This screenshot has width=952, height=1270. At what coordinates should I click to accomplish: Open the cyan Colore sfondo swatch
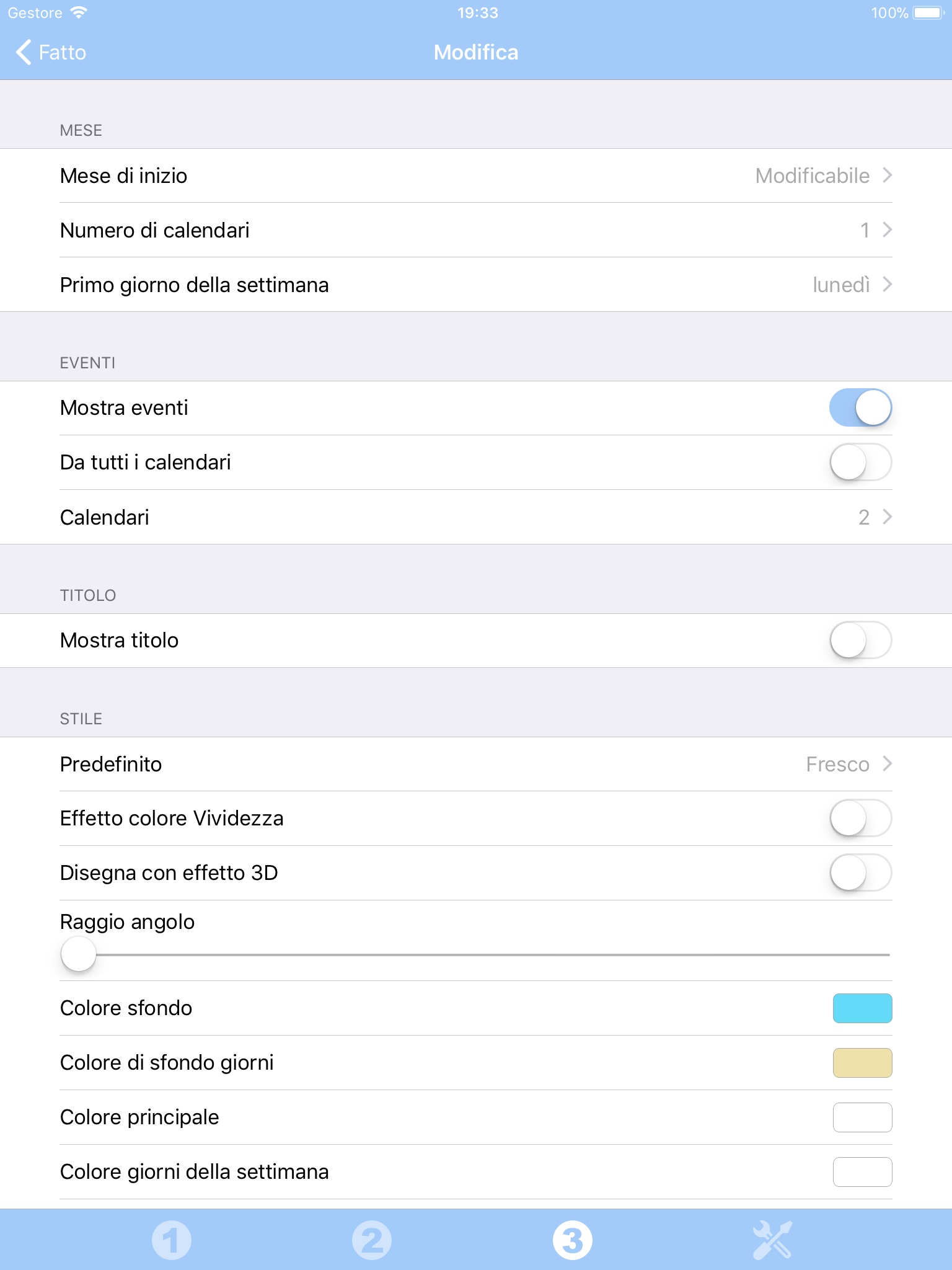click(x=862, y=1008)
